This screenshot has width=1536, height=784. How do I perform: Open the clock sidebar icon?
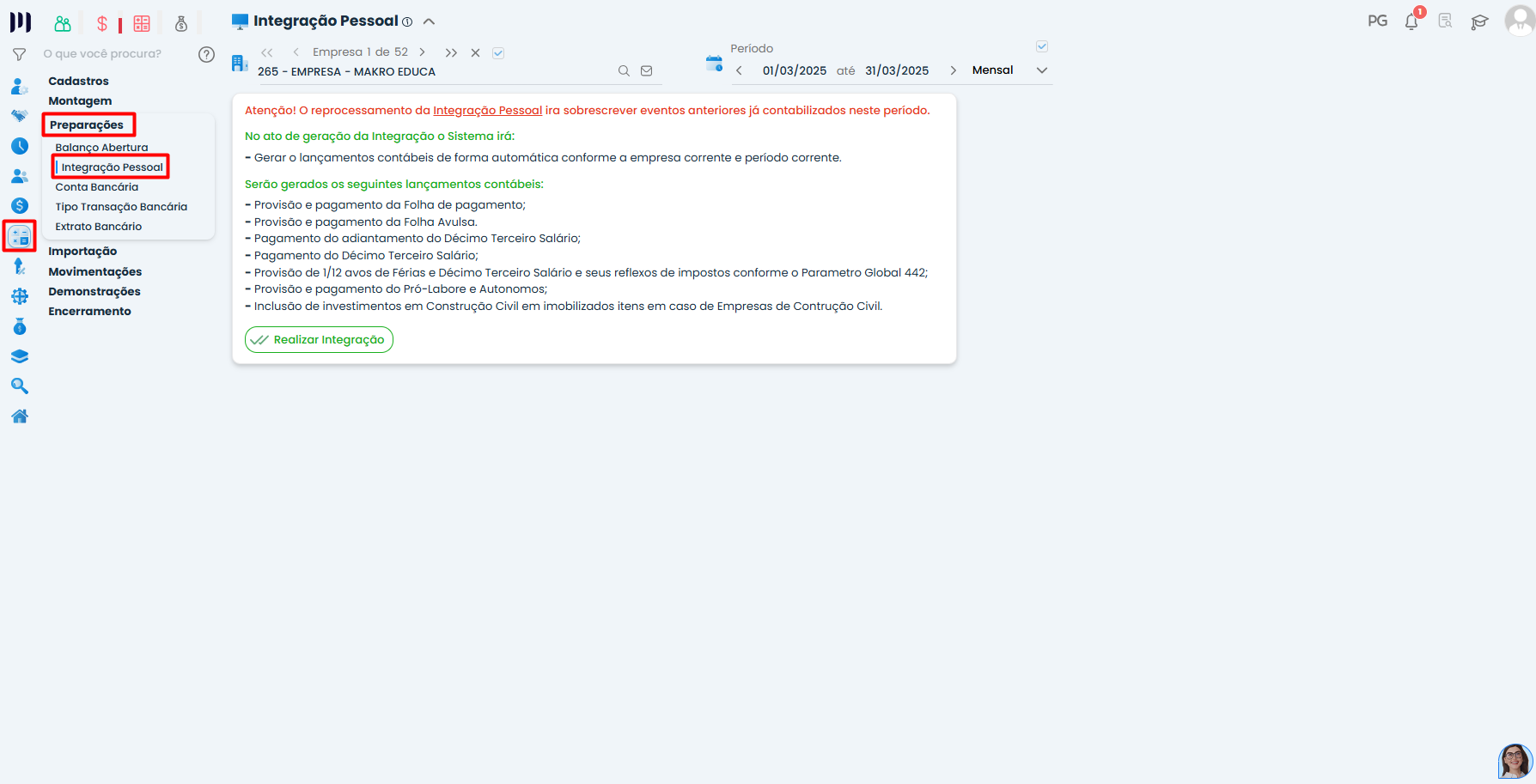(20, 146)
